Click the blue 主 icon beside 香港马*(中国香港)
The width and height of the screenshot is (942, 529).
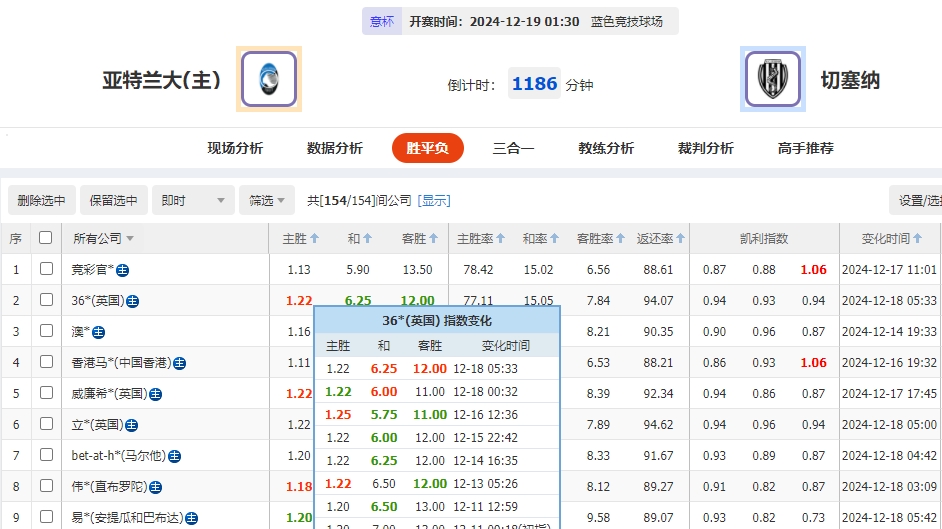(x=180, y=363)
